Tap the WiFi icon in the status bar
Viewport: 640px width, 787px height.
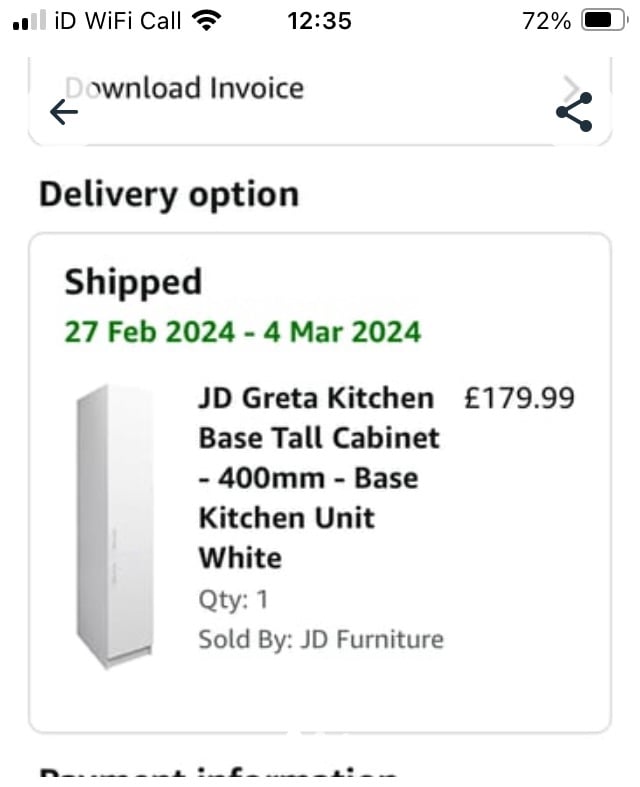(x=206, y=21)
